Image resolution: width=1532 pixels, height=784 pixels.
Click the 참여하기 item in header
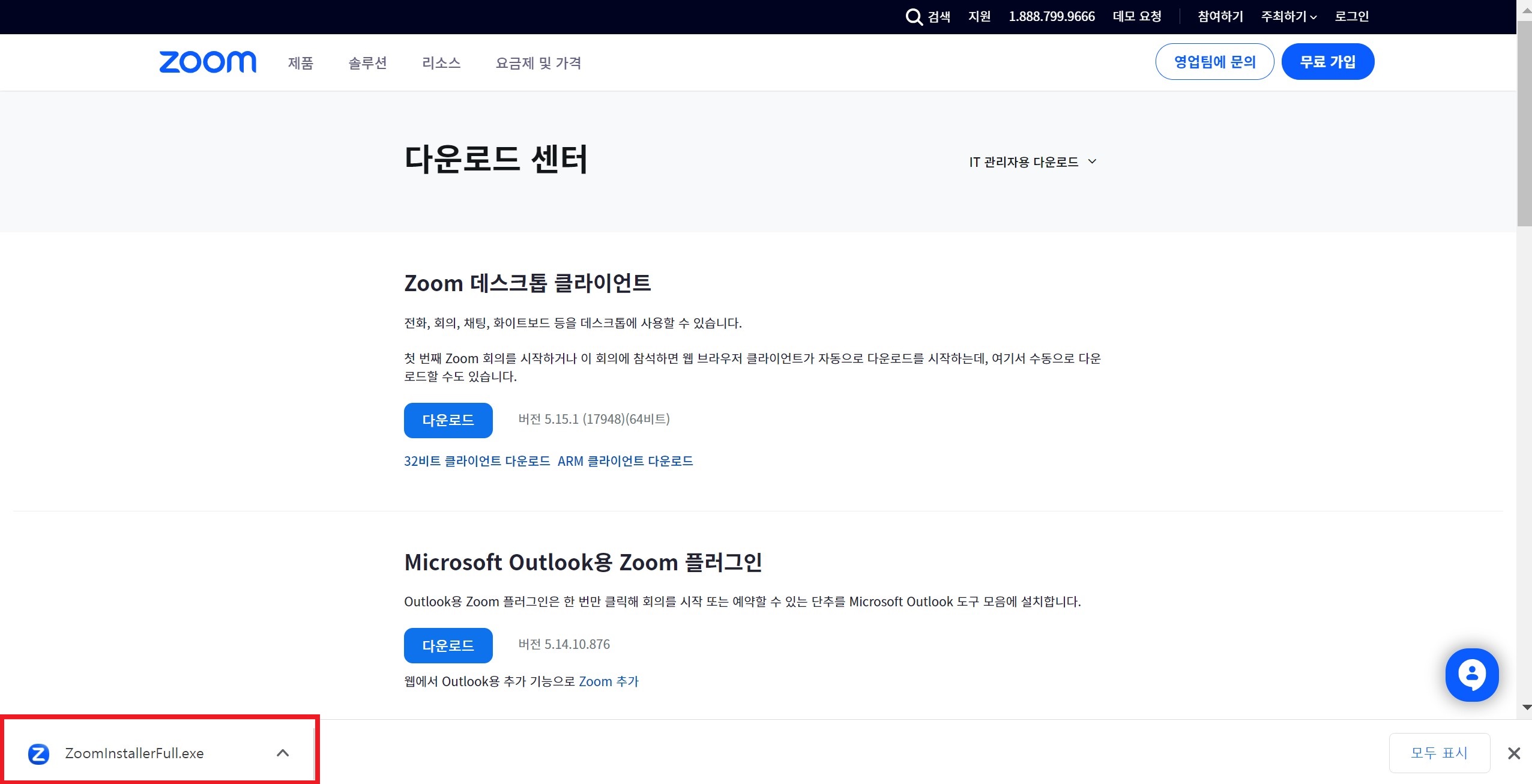click(x=1219, y=16)
